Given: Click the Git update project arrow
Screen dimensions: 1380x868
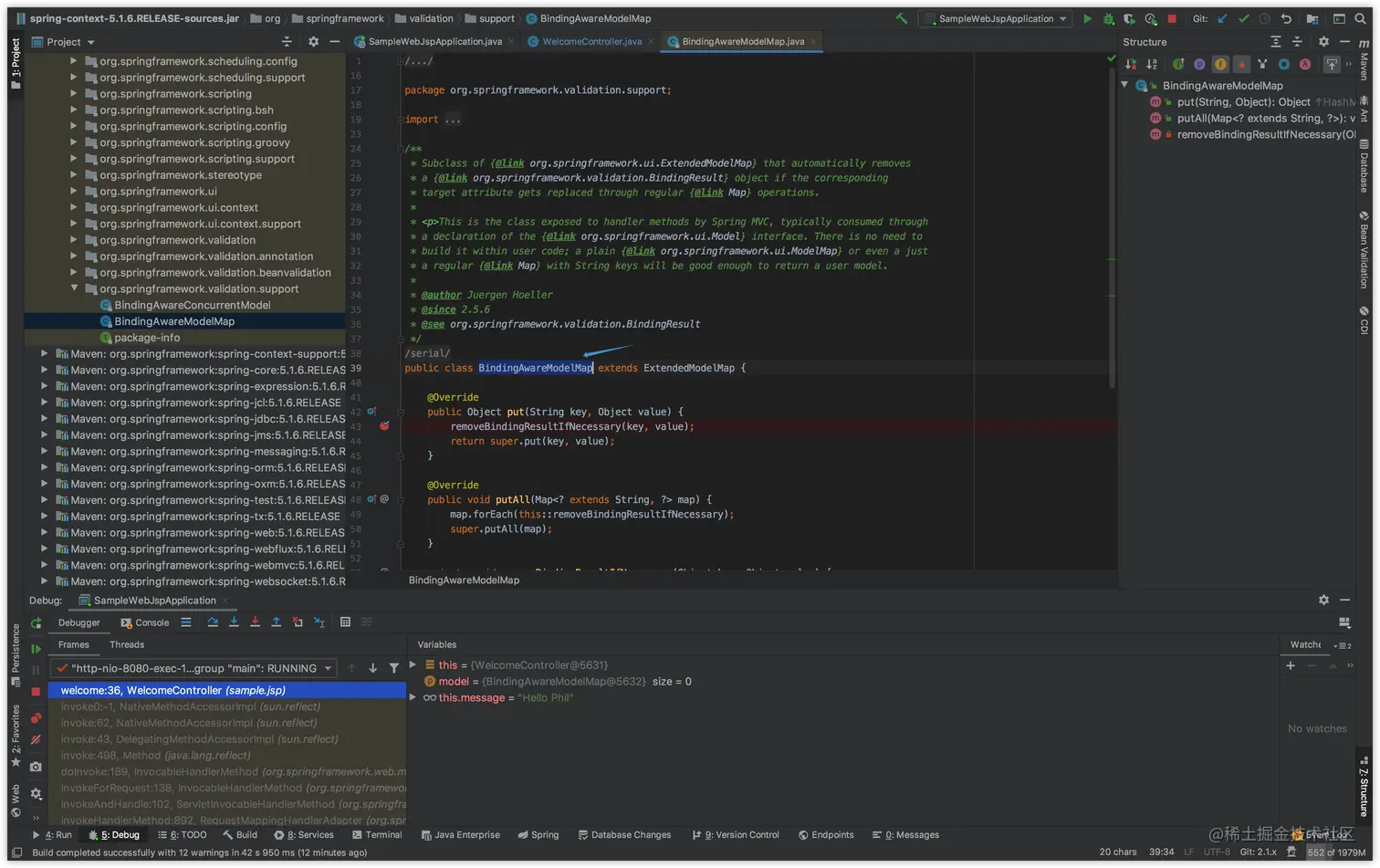Looking at the screenshot, I should pyautogui.click(x=1222, y=18).
